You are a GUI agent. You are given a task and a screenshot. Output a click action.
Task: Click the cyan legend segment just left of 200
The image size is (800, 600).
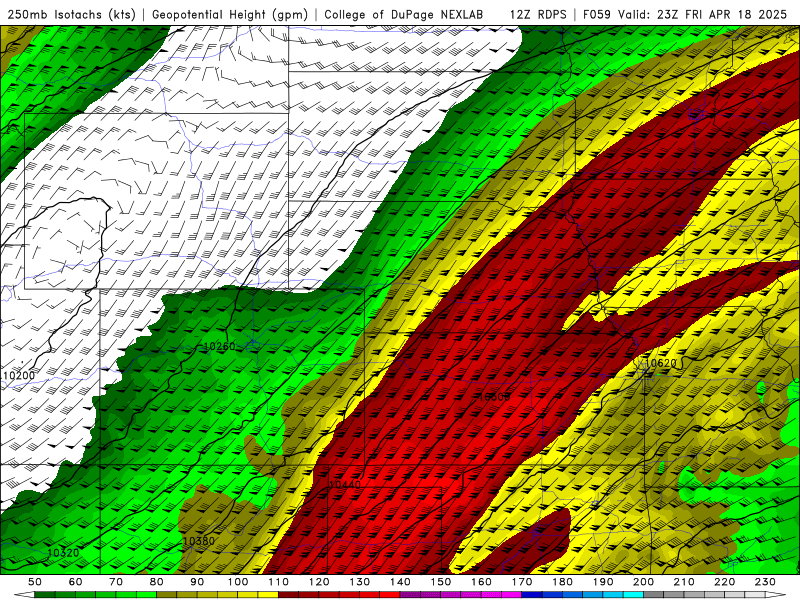[x=633, y=595]
